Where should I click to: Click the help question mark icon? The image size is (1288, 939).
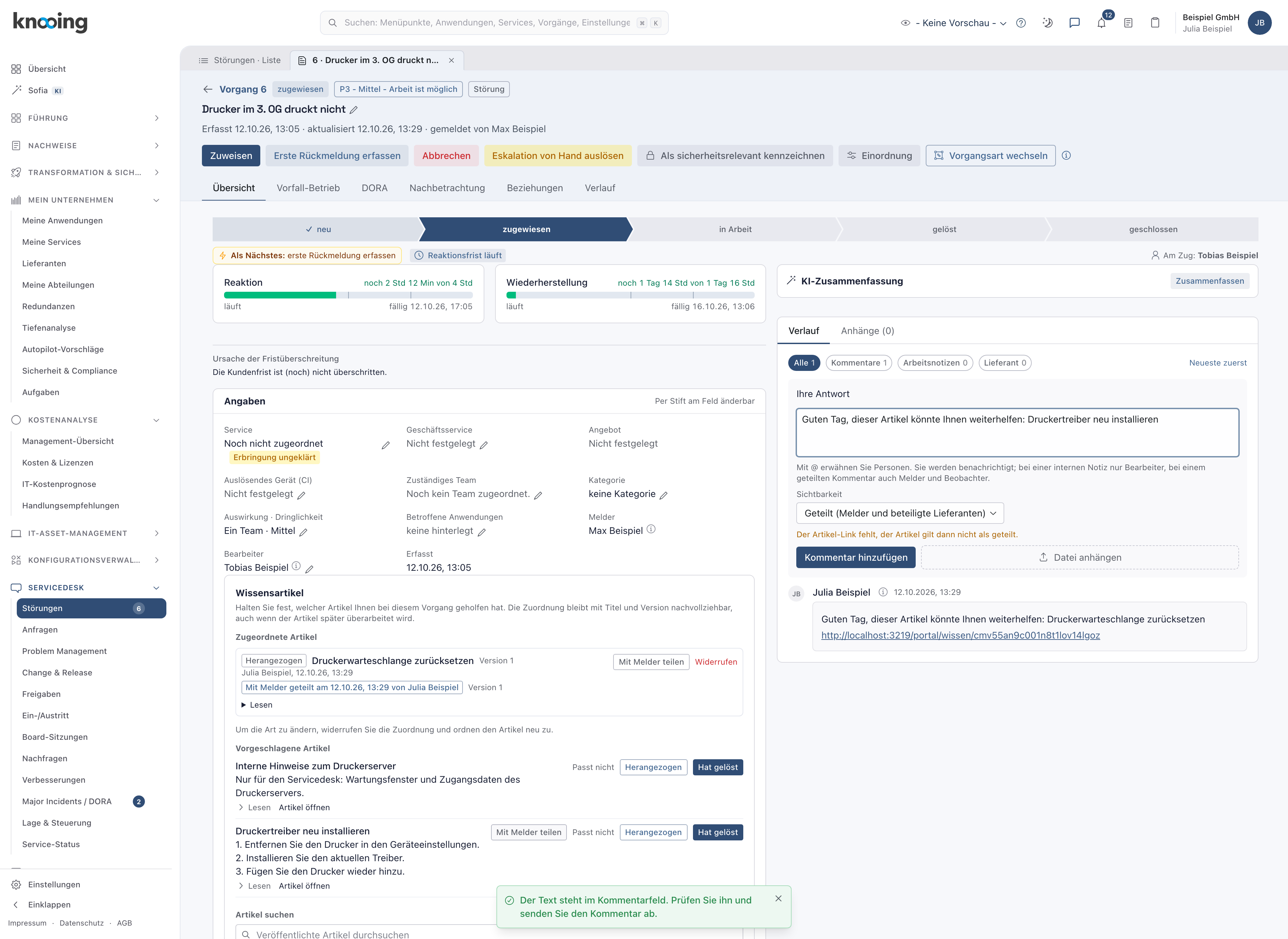(1021, 23)
